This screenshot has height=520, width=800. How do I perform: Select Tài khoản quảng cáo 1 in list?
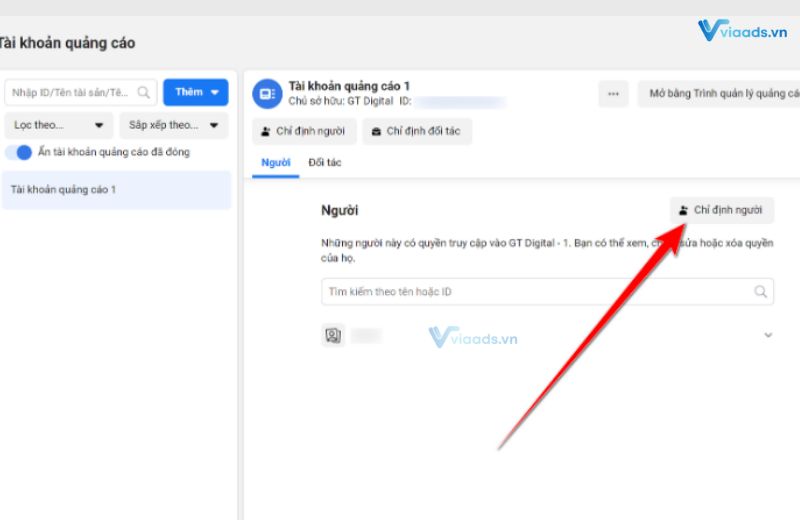pos(116,189)
